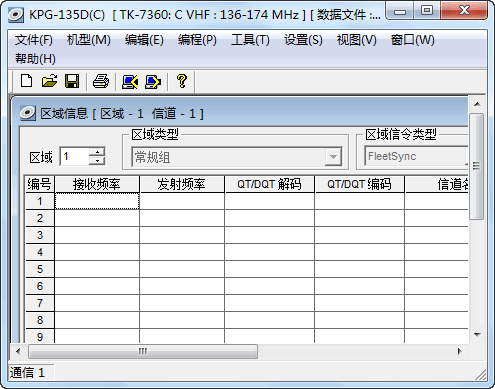Screen dimensions: 495x389
Task: Open the 机型(M) menu
Action: [88, 40]
